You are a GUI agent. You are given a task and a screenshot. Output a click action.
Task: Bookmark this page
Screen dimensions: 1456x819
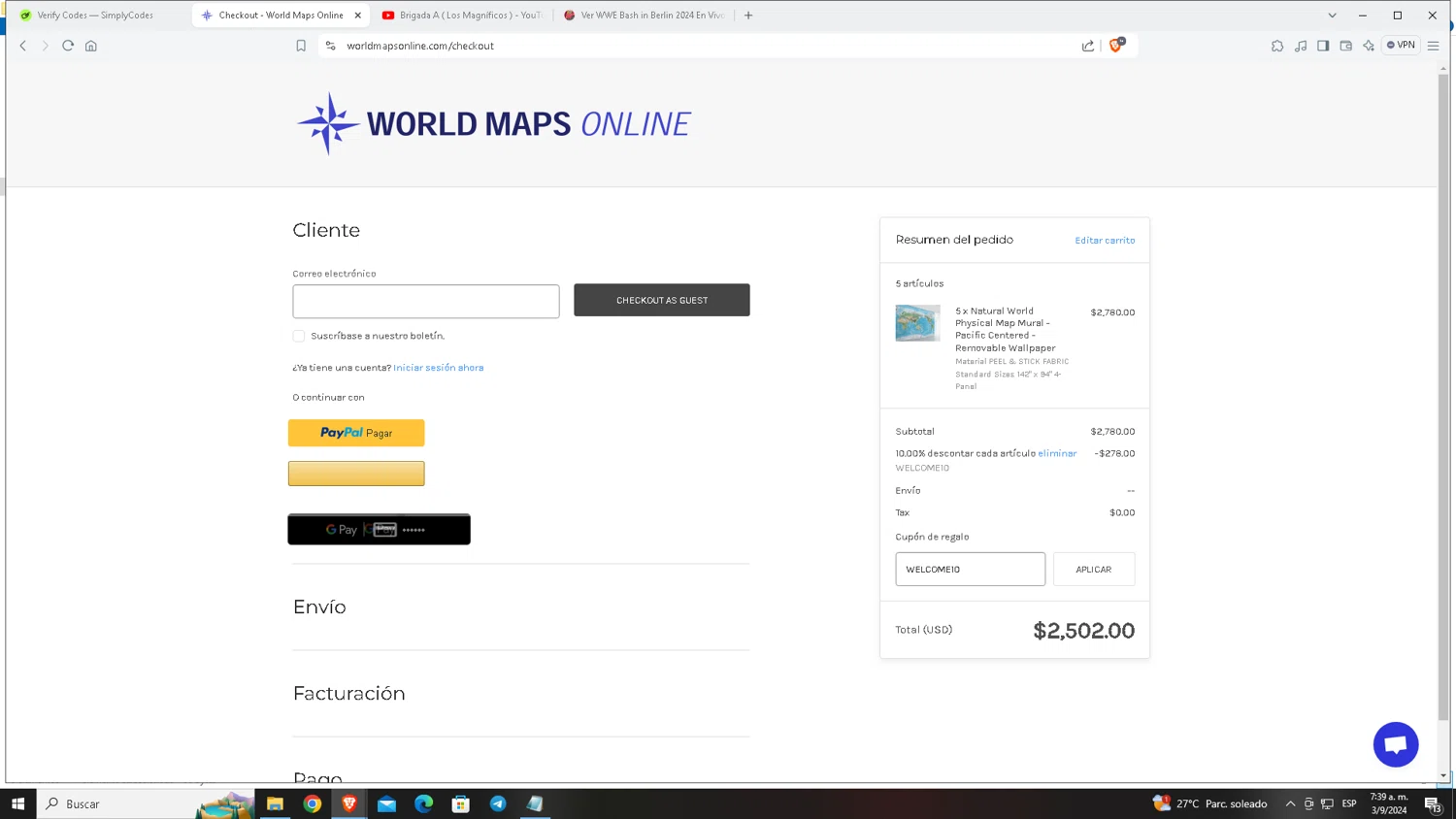[x=301, y=46]
